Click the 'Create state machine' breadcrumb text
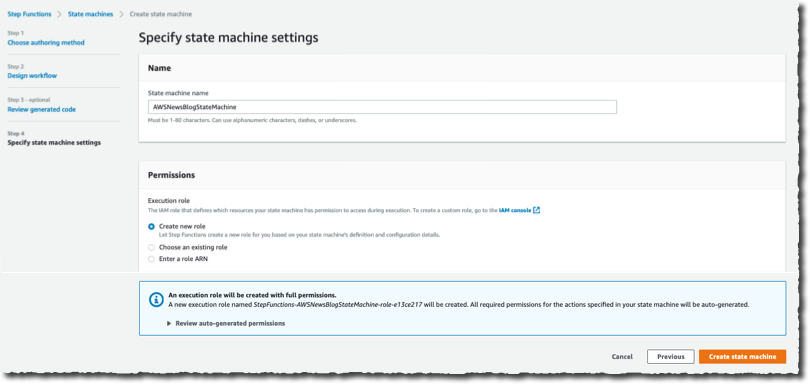This screenshot has width=810, height=384. click(x=161, y=14)
